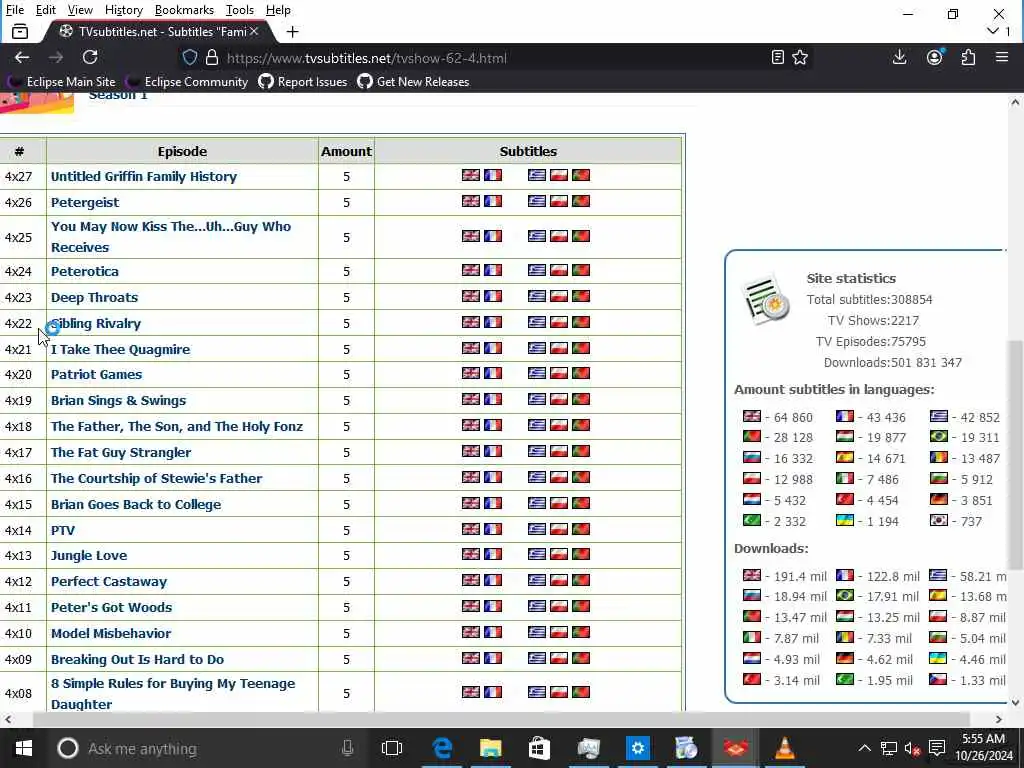Click English flag in the Patriot Games row
Image resolution: width=1024 pixels, height=768 pixels.
pyautogui.click(x=471, y=373)
